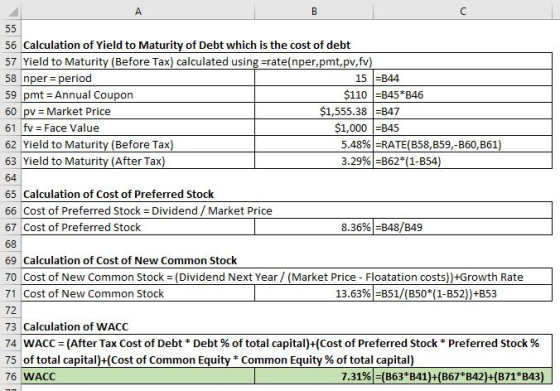
Task: Click the Floatation costs formula description row
Action: [x=287, y=277]
